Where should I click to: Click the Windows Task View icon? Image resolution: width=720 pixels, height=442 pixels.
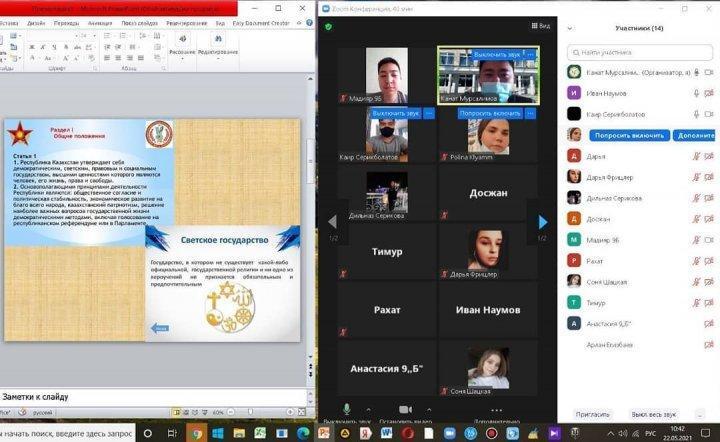coord(172,433)
